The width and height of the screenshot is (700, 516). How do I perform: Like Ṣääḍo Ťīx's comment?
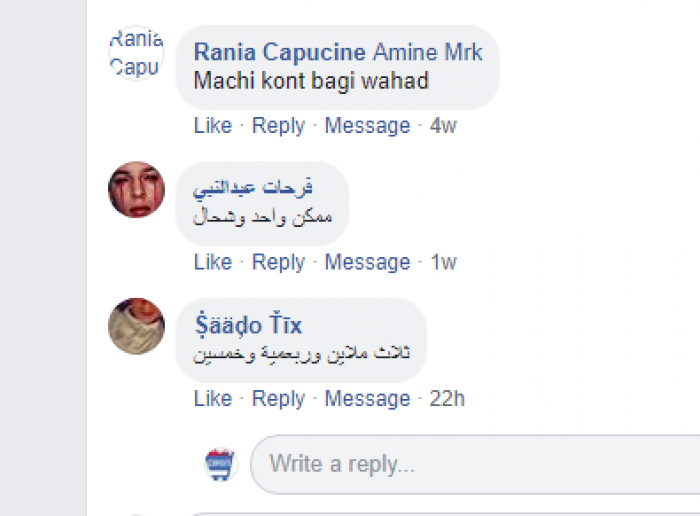click(x=212, y=399)
